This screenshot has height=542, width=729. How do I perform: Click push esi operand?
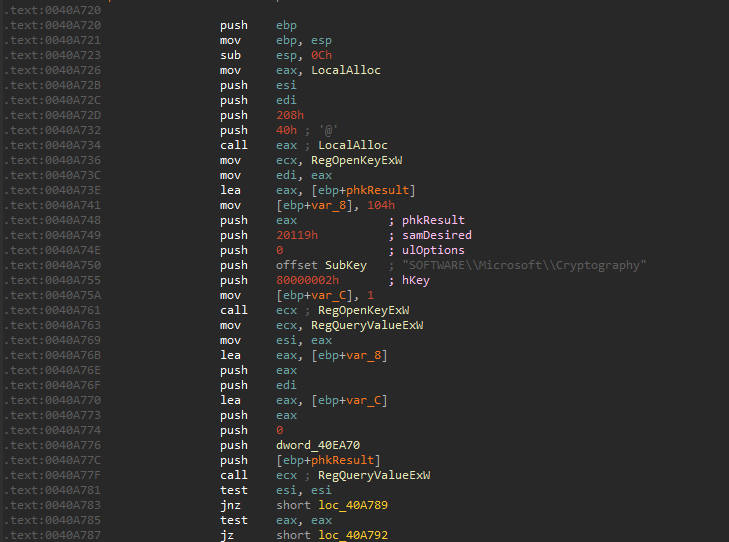pos(286,85)
